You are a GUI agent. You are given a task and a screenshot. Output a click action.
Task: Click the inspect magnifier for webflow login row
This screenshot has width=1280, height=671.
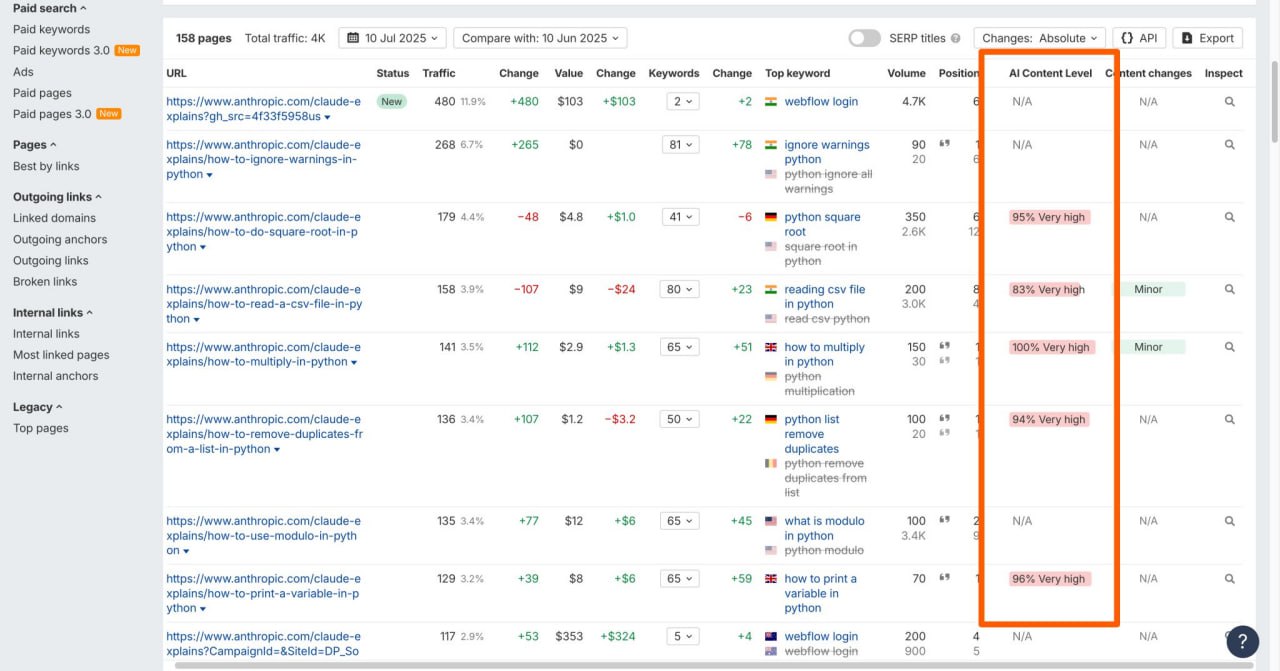pyautogui.click(x=1229, y=102)
